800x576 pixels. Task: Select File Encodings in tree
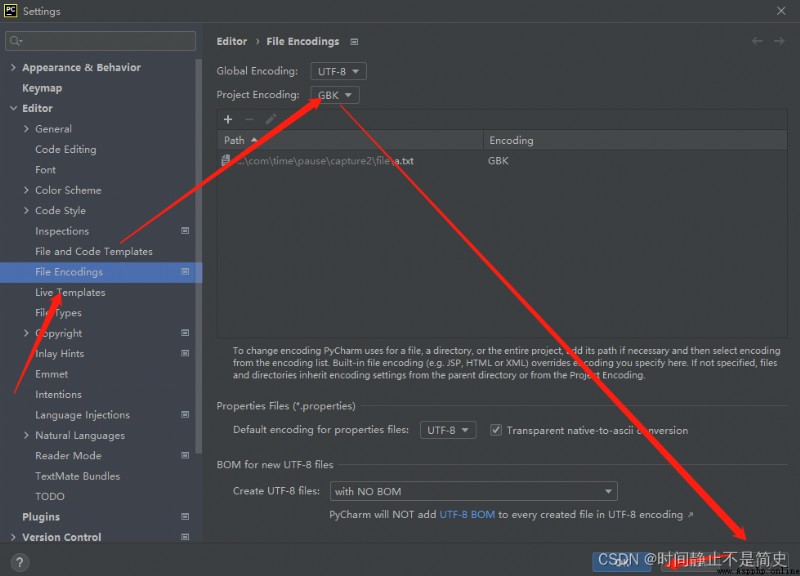(101, 272)
